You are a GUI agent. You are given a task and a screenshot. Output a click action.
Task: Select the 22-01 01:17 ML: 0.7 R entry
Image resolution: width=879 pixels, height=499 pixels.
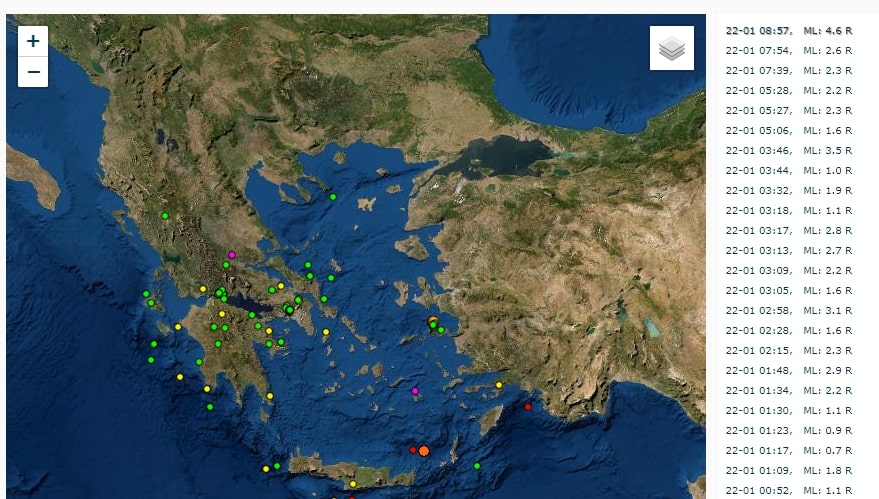pyautogui.click(x=789, y=451)
